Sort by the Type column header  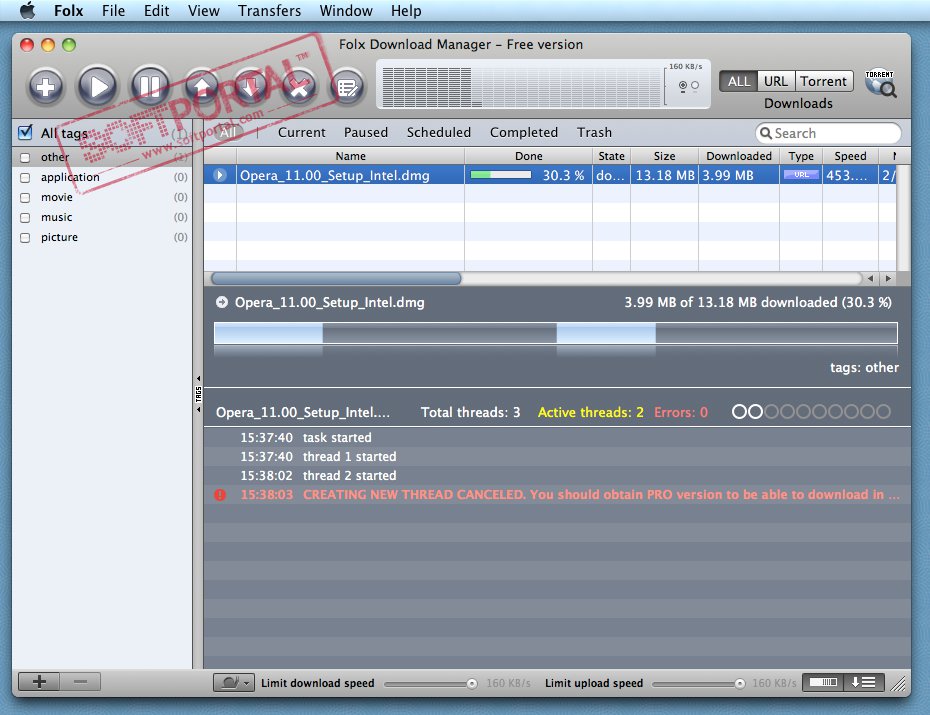click(801, 156)
